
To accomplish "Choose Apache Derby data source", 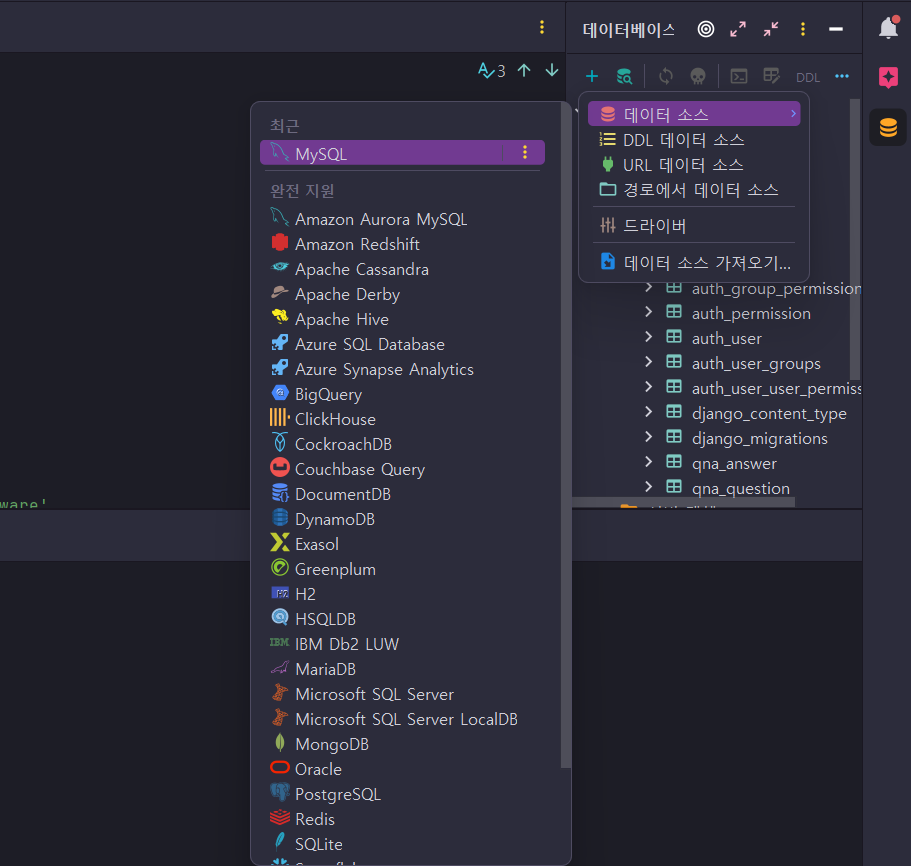I will tap(403, 294).
